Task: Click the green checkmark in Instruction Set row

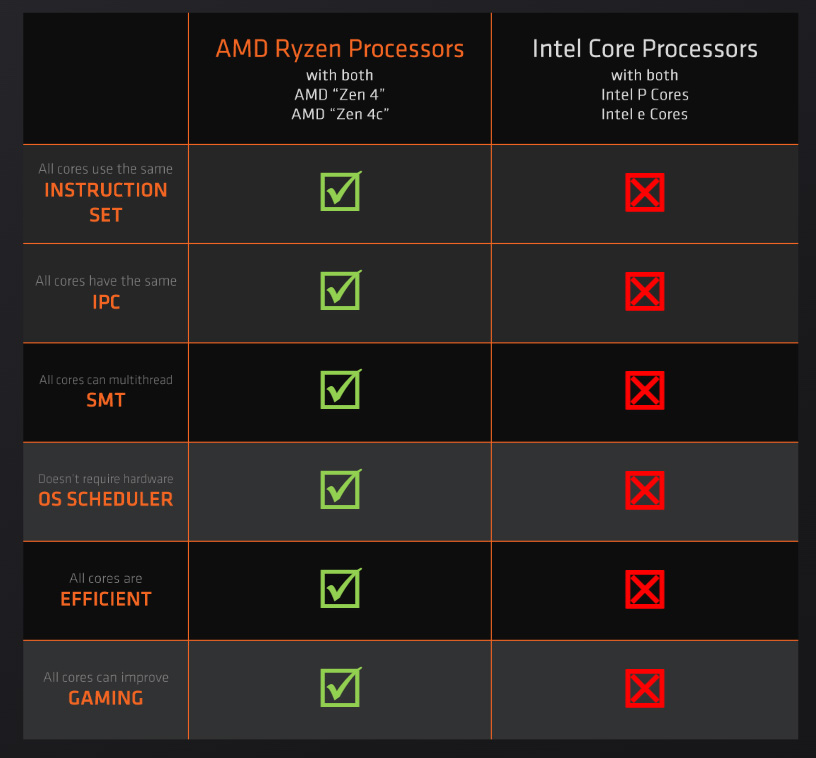Action: 341,191
